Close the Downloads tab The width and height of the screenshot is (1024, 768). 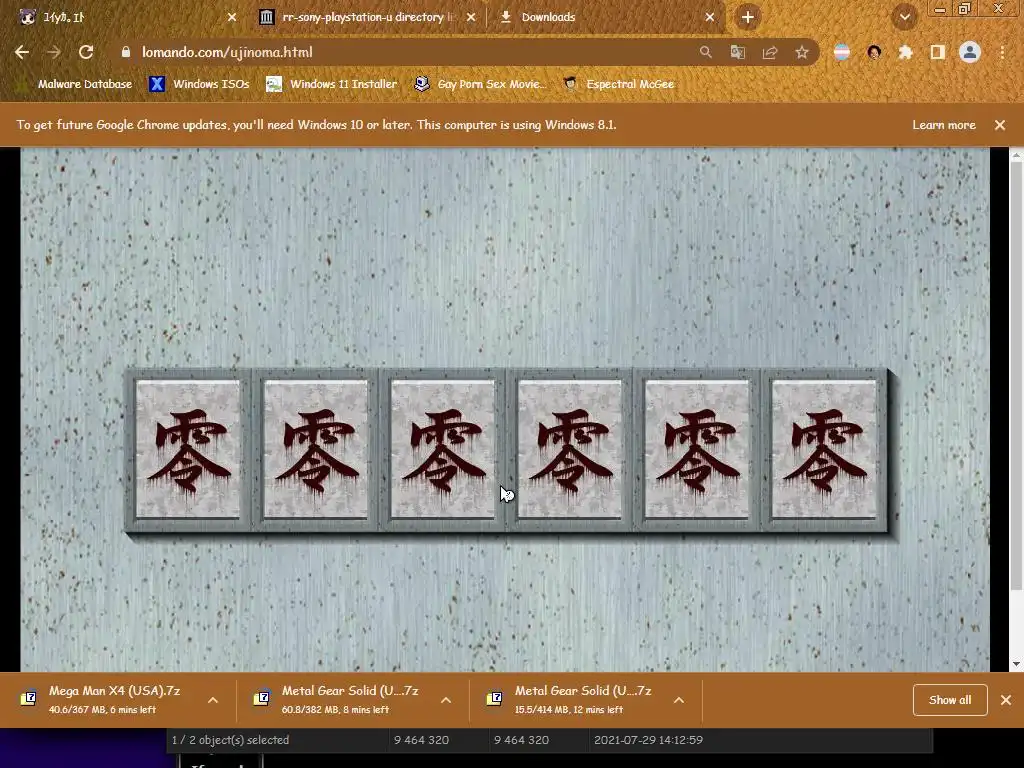[x=710, y=17]
